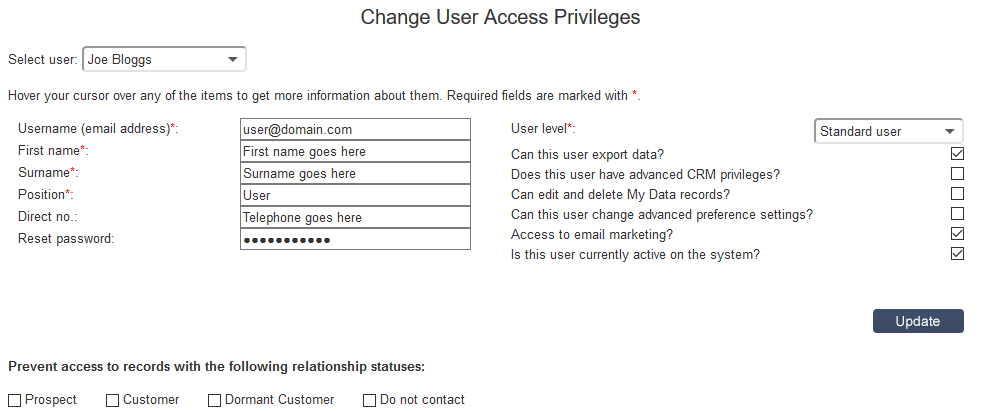Click the Change User Access Privileges heading
This screenshot has height=412, width=1003.
click(x=500, y=17)
